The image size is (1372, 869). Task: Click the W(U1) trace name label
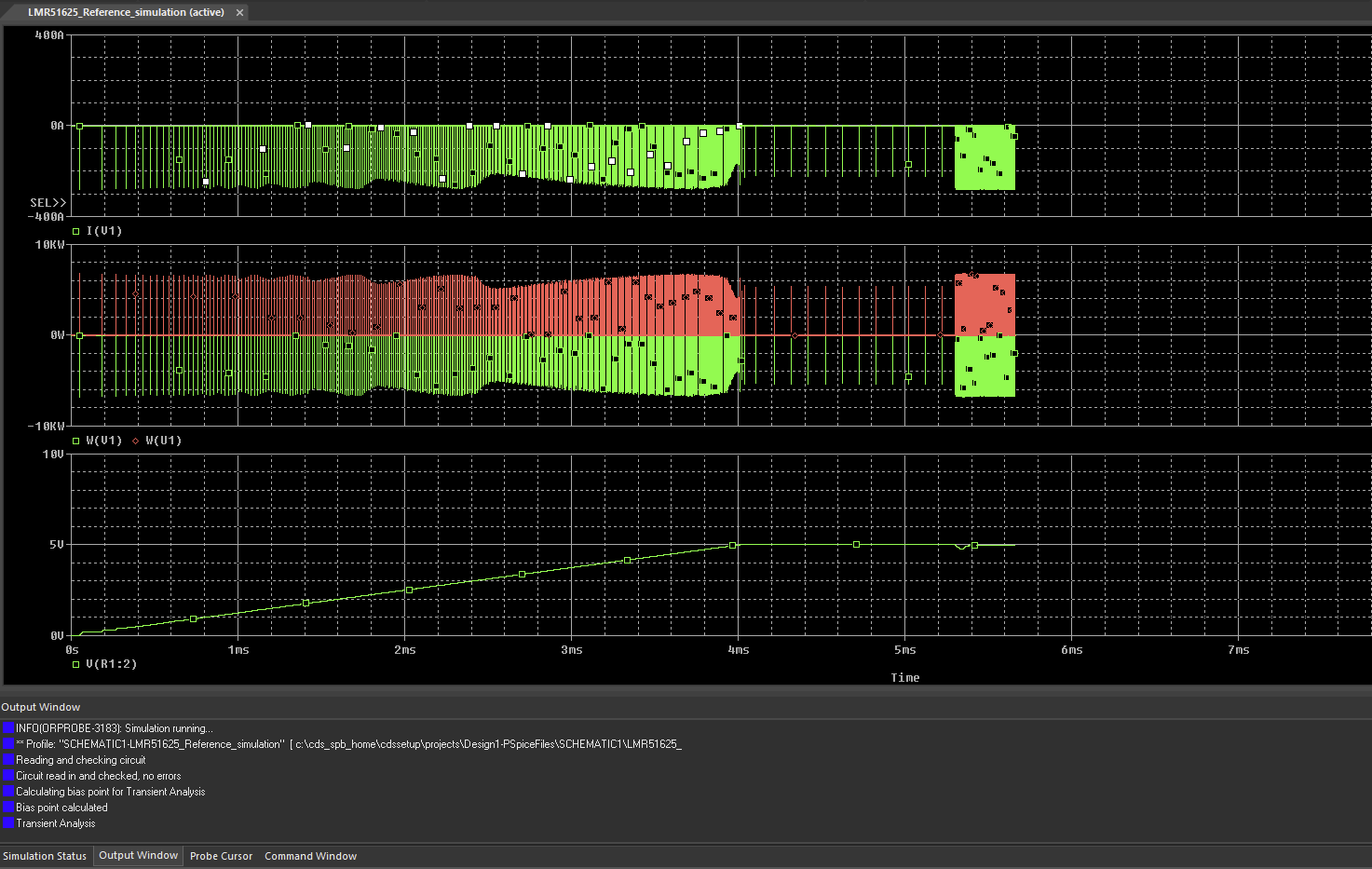tap(164, 441)
